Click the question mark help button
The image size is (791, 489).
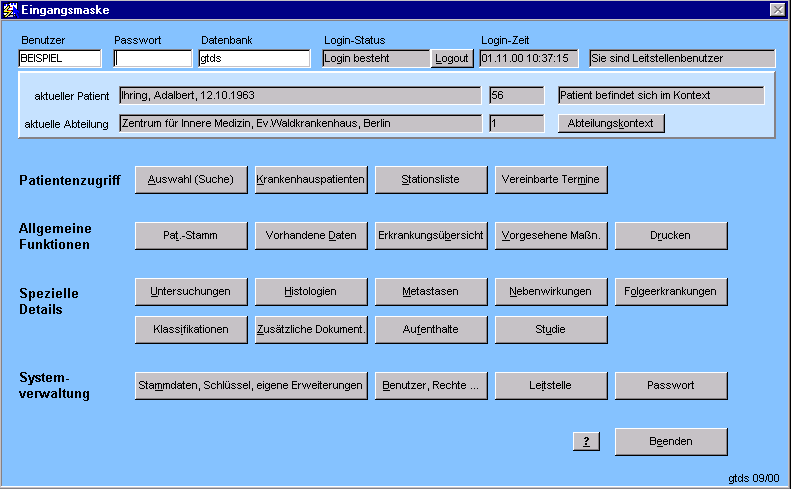click(585, 441)
